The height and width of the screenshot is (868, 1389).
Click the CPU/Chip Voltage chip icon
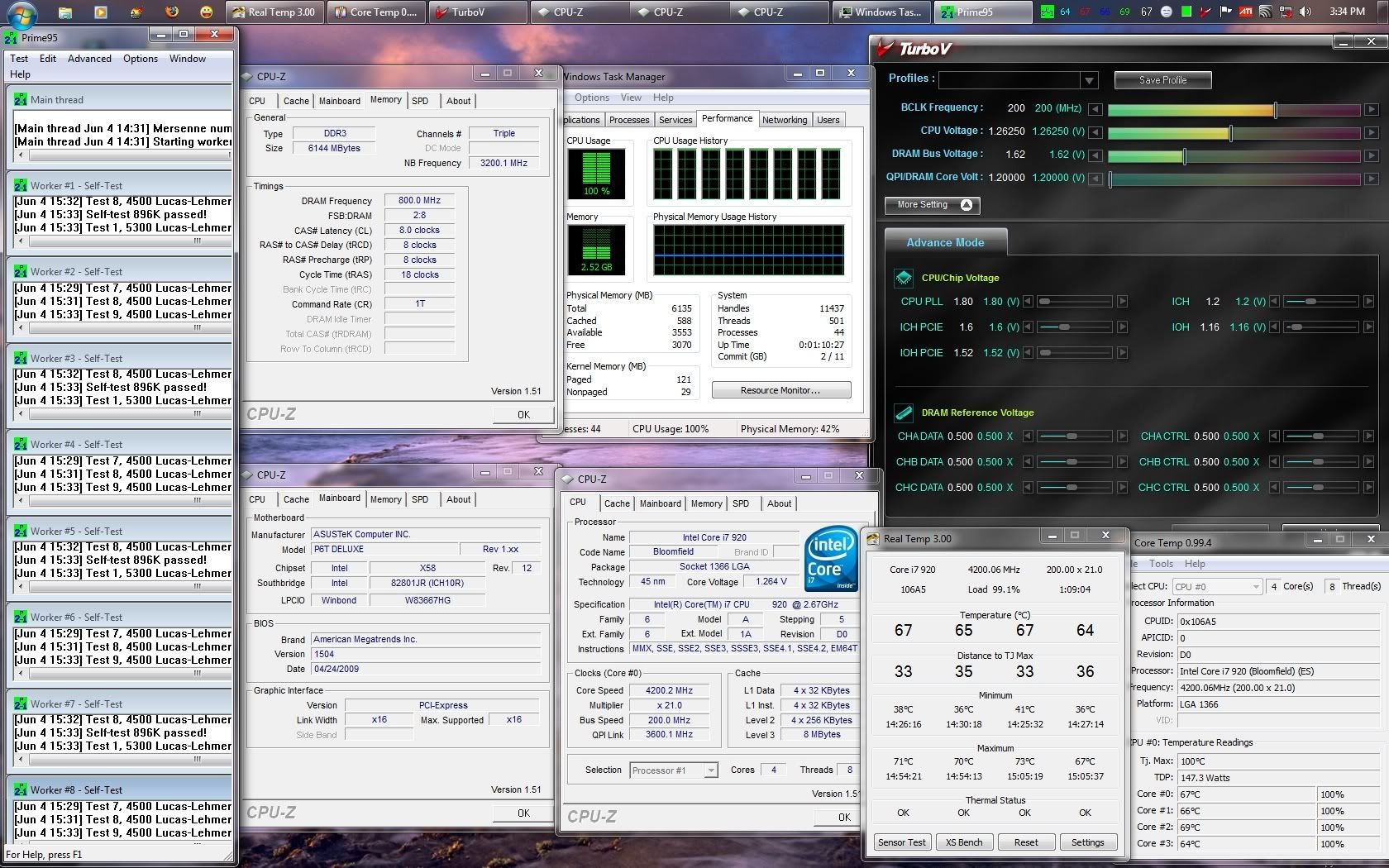904,278
